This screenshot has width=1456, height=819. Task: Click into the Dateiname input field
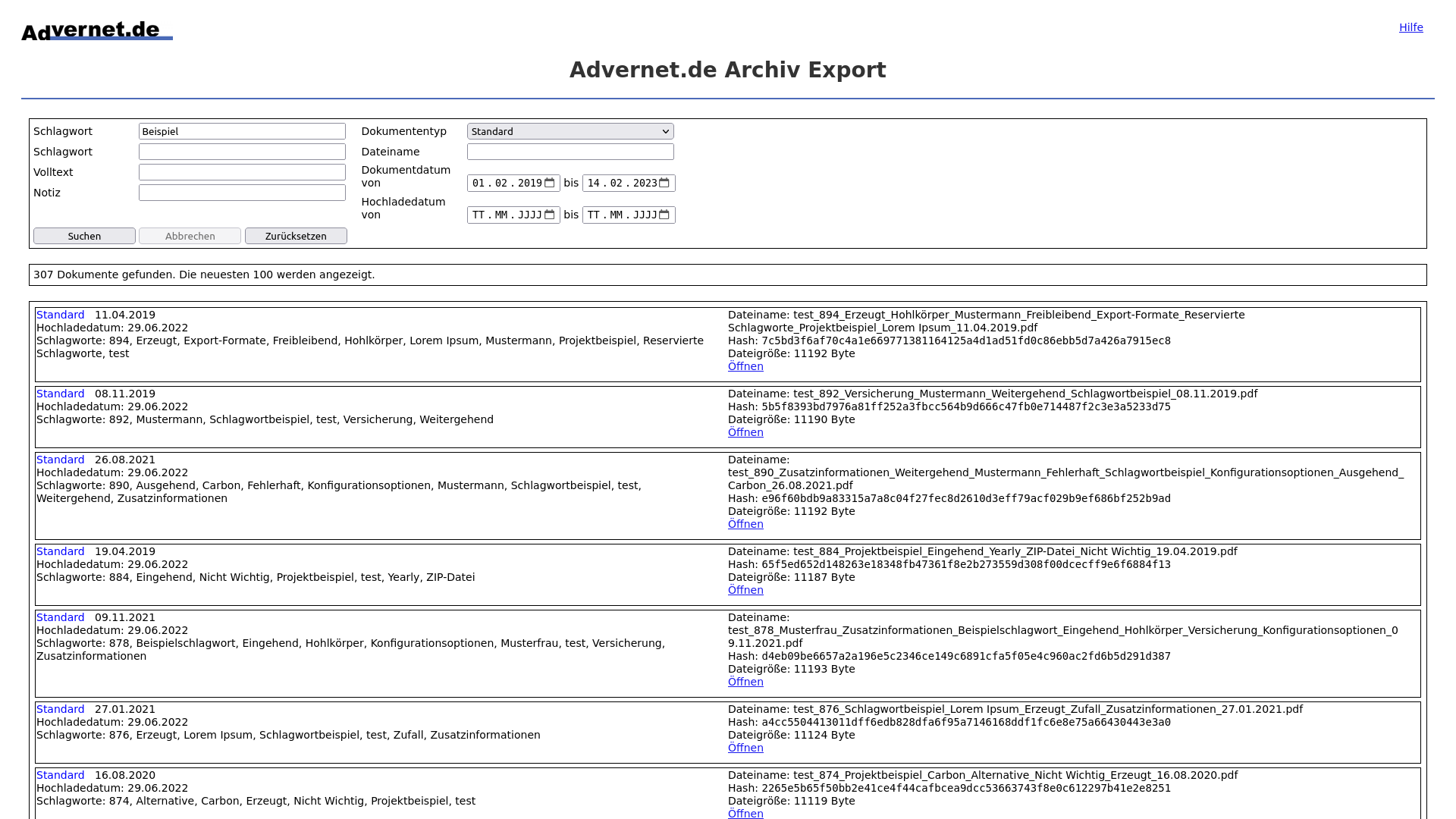click(x=570, y=152)
